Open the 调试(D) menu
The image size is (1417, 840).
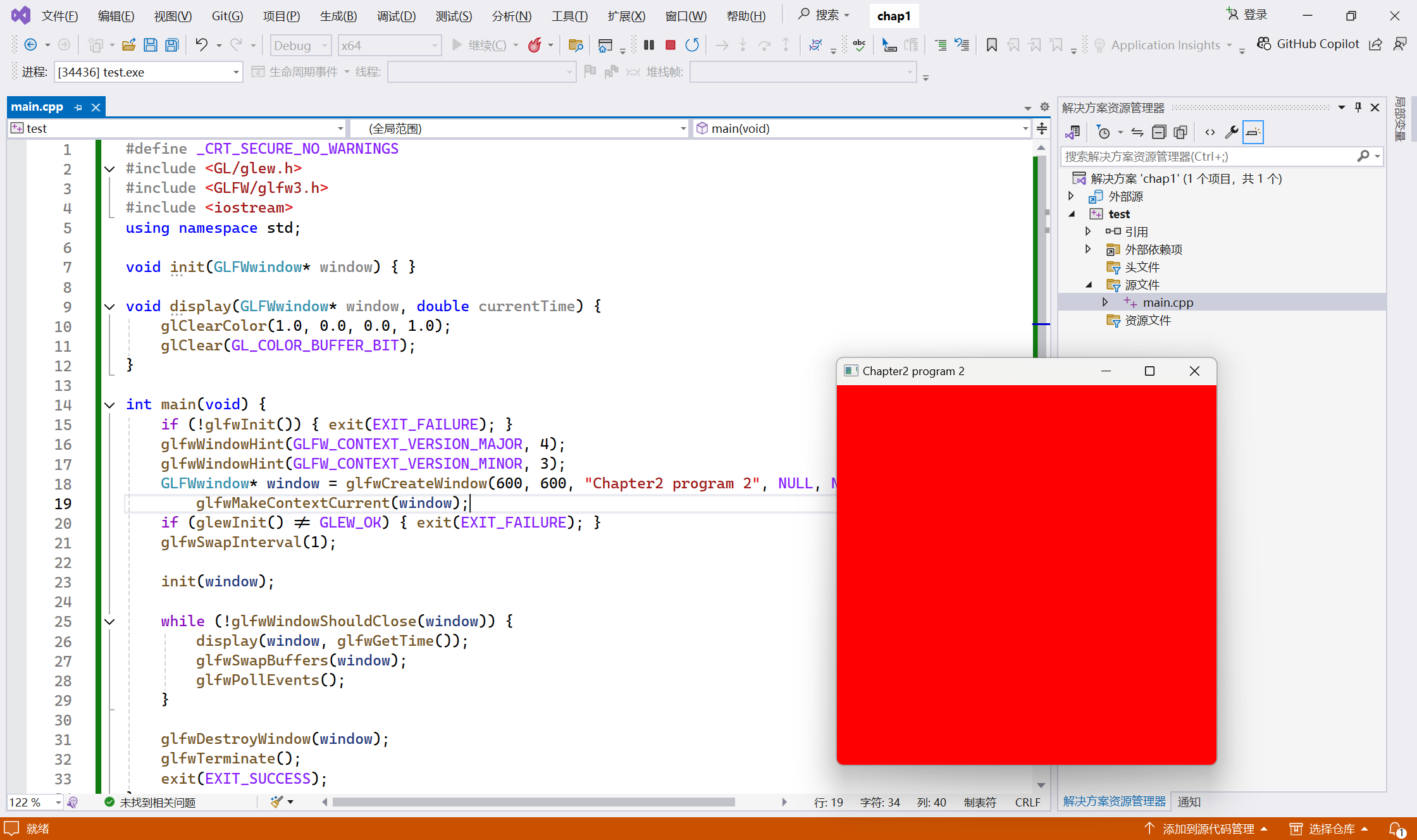pos(396,16)
